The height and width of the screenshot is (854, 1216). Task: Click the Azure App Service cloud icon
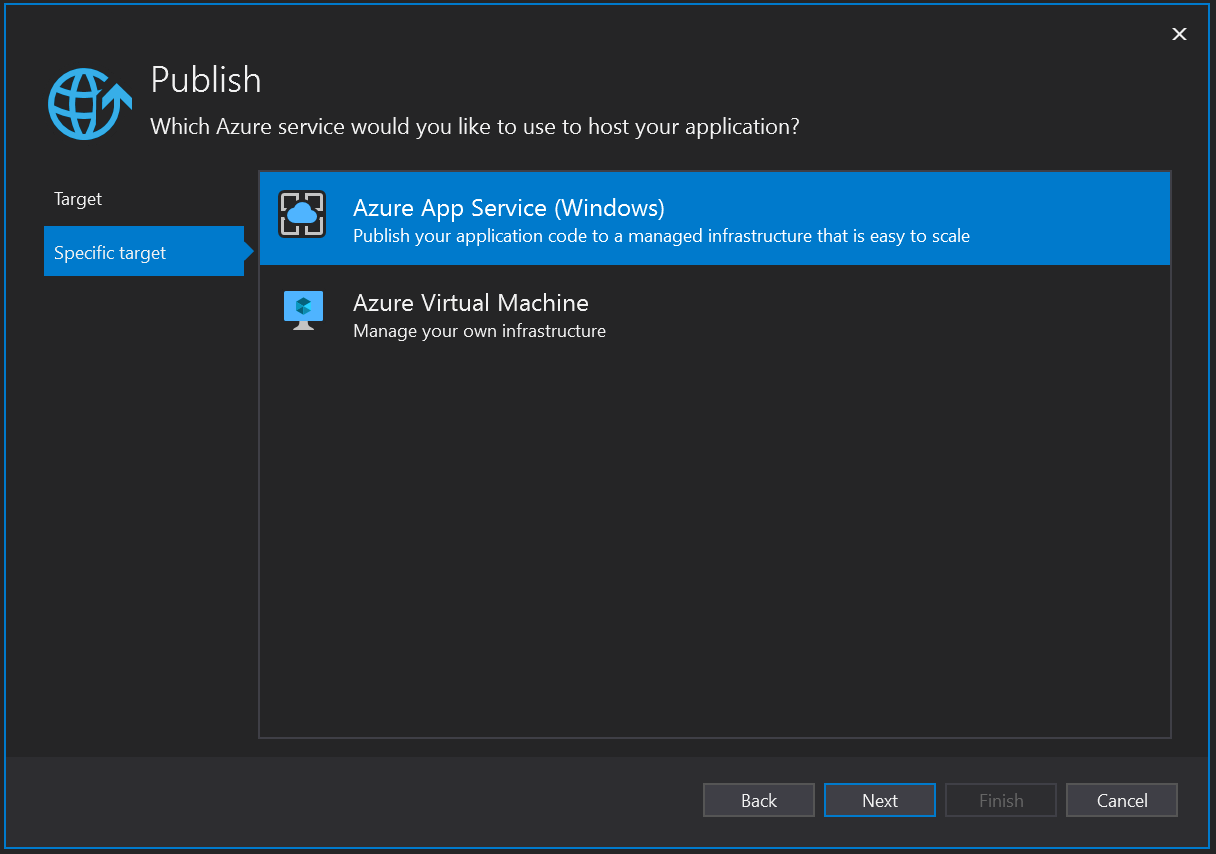tap(302, 214)
